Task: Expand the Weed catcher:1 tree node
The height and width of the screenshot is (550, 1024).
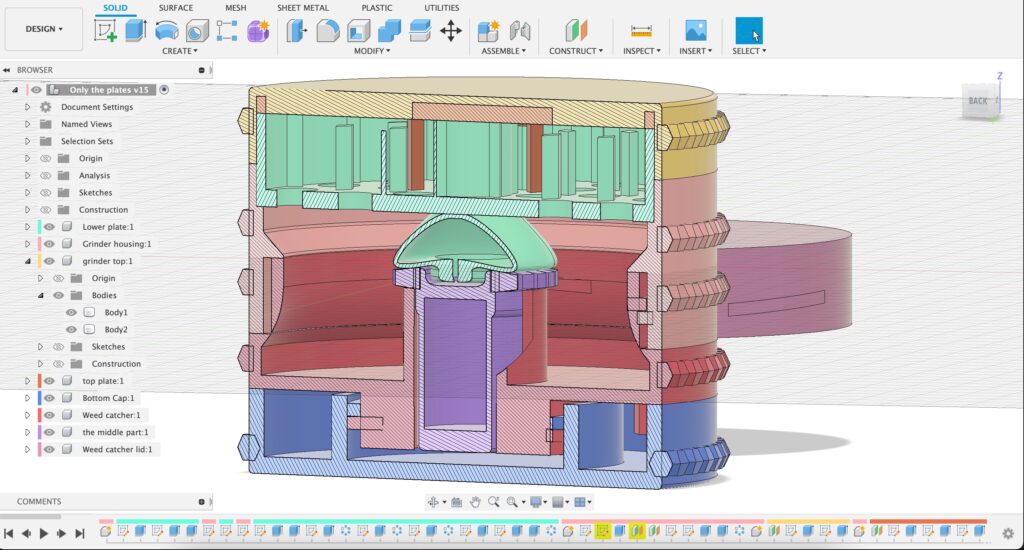Action: coord(28,415)
